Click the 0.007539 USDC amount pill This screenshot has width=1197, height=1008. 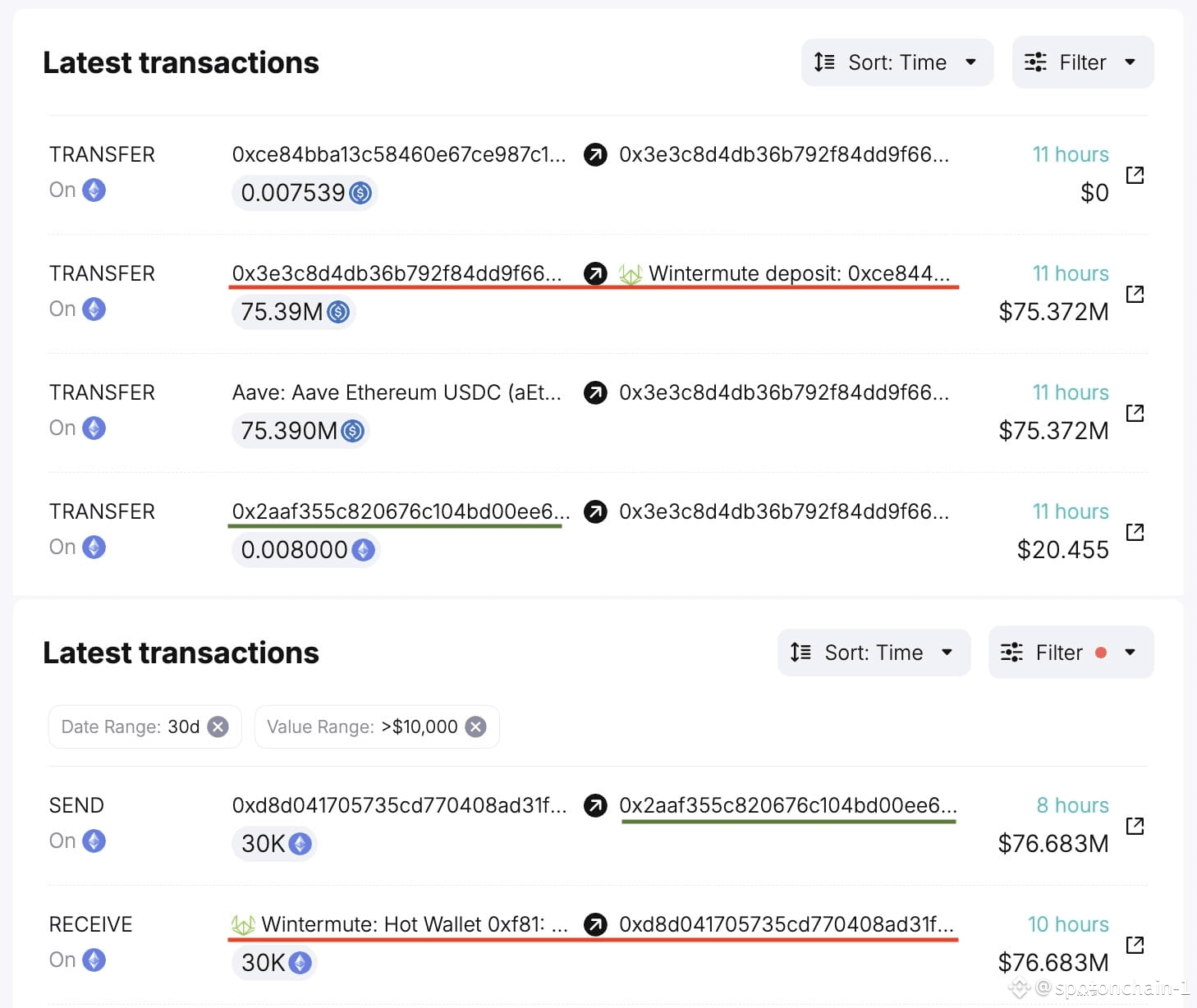pos(305,193)
